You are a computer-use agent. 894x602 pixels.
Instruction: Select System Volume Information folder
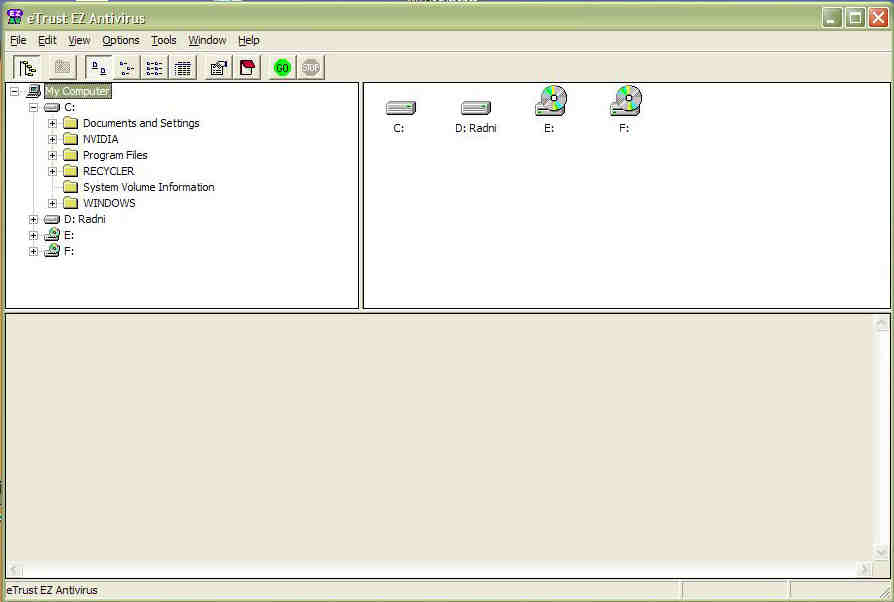click(148, 187)
